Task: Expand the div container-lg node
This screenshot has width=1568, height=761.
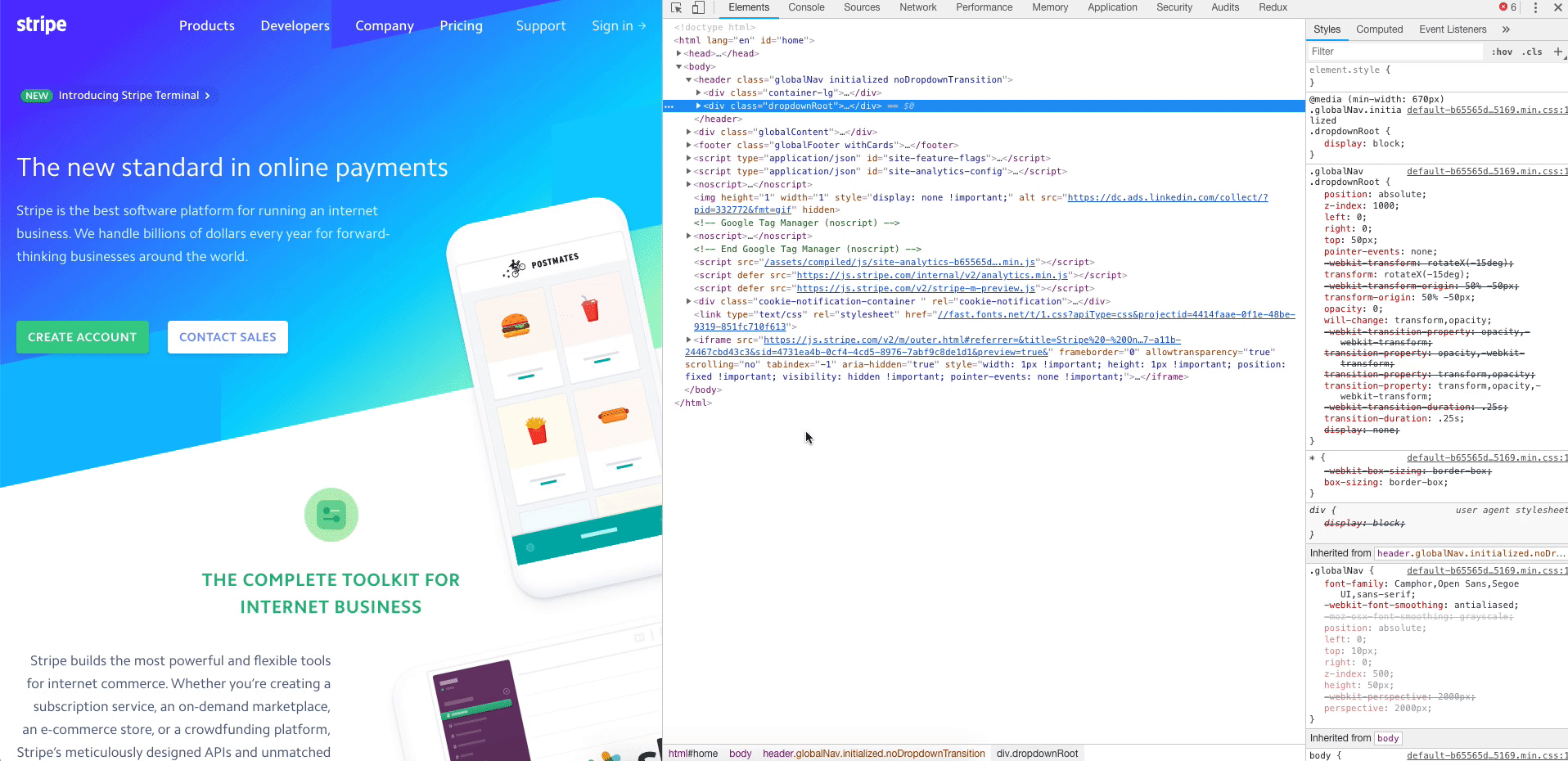Action: click(698, 92)
